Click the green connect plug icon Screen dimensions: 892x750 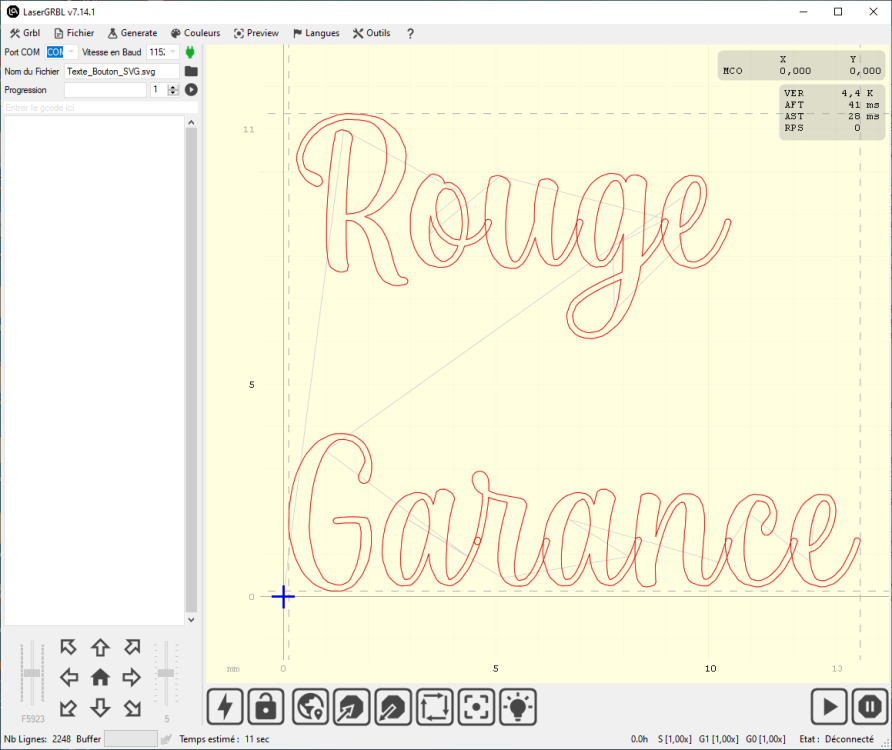[190, 51]
